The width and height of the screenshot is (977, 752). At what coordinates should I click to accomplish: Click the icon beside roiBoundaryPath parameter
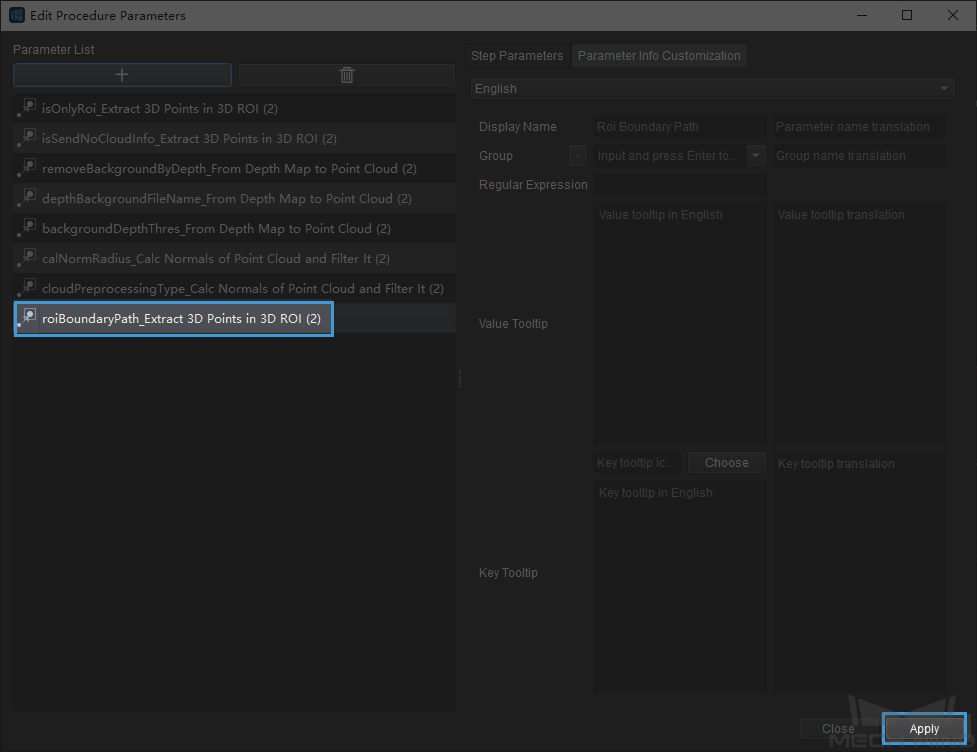[x=28, y=318]
